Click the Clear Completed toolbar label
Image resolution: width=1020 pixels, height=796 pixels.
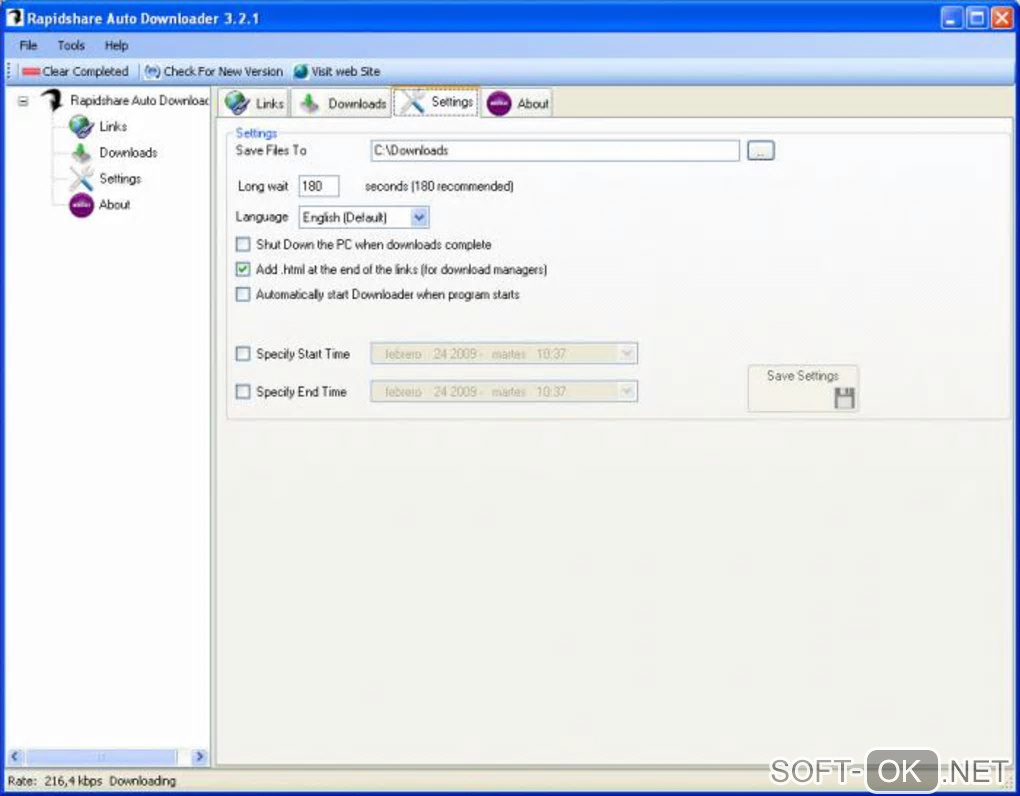pos(85,72)
